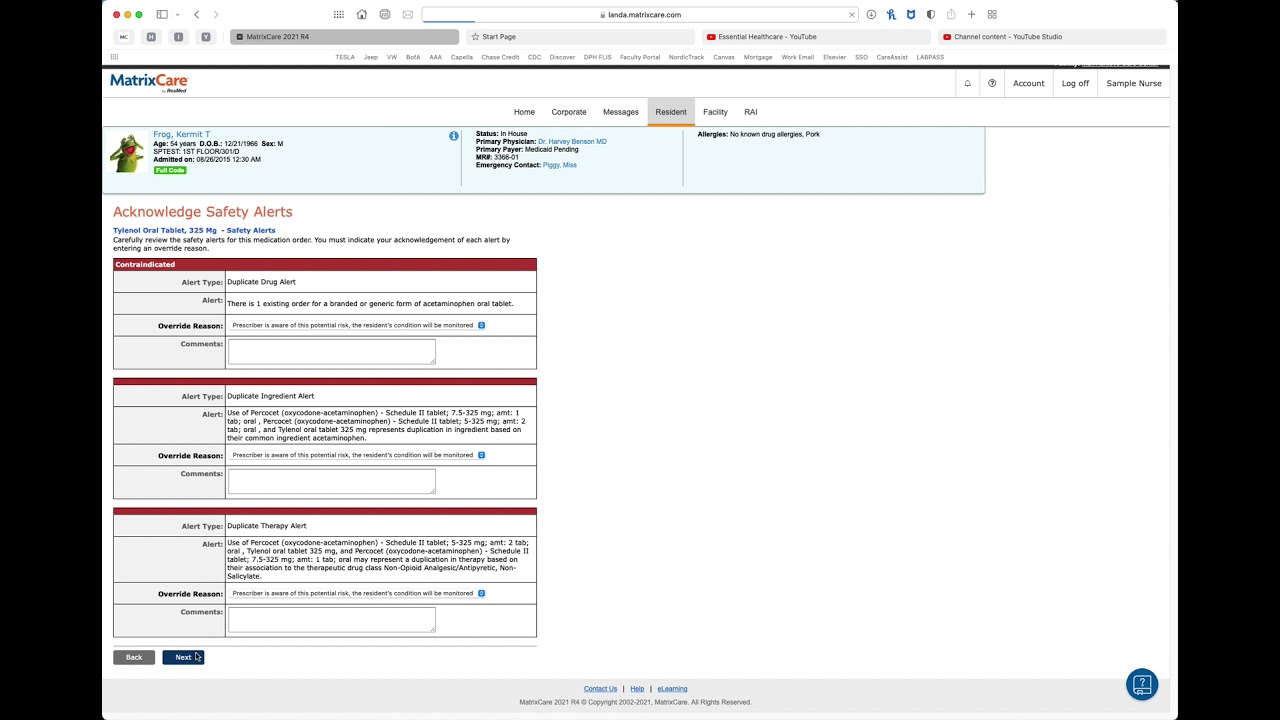The height and width of the screenshot is (720, 1280).
Task: Open the Canvas bookmark
Action: pyautogui.click(x=724, y=57)
